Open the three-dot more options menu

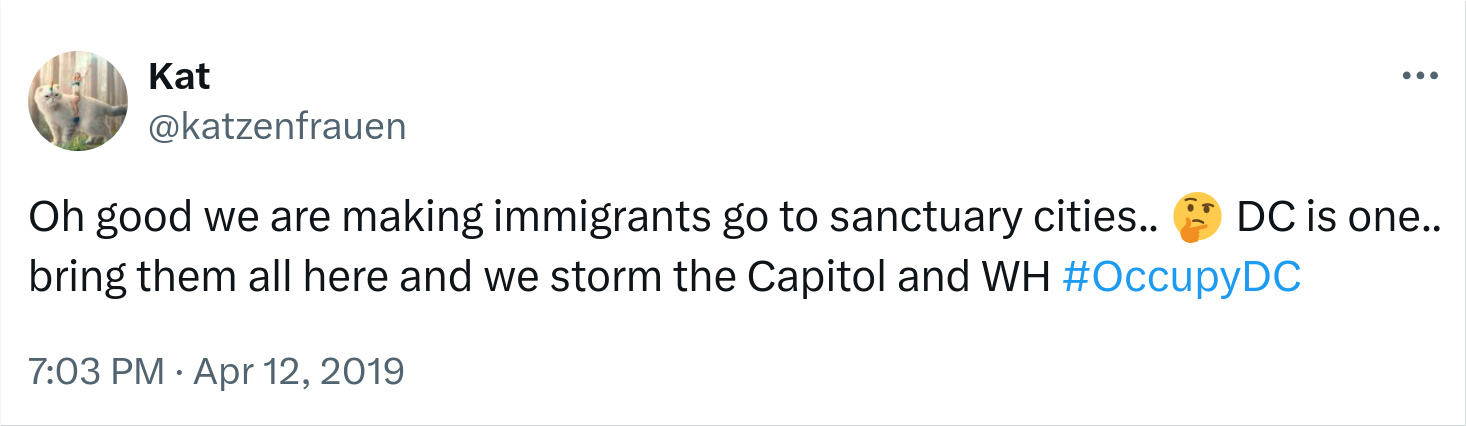click(x=1420, y=76)
